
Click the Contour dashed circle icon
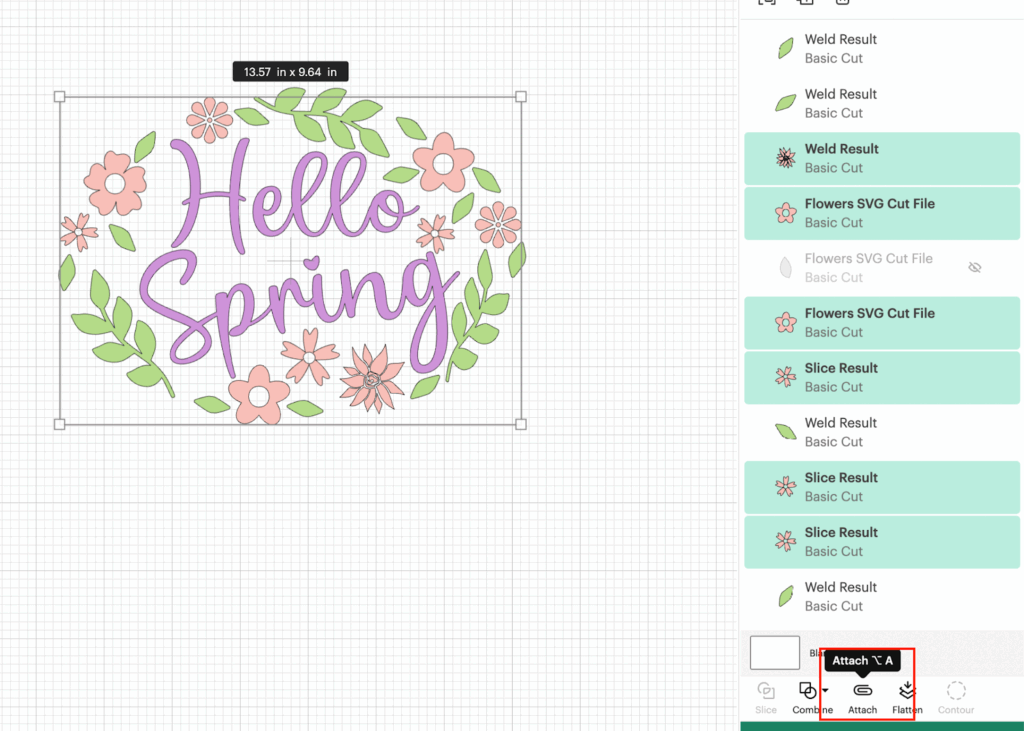pyautogui.click(x=956, y=692)
